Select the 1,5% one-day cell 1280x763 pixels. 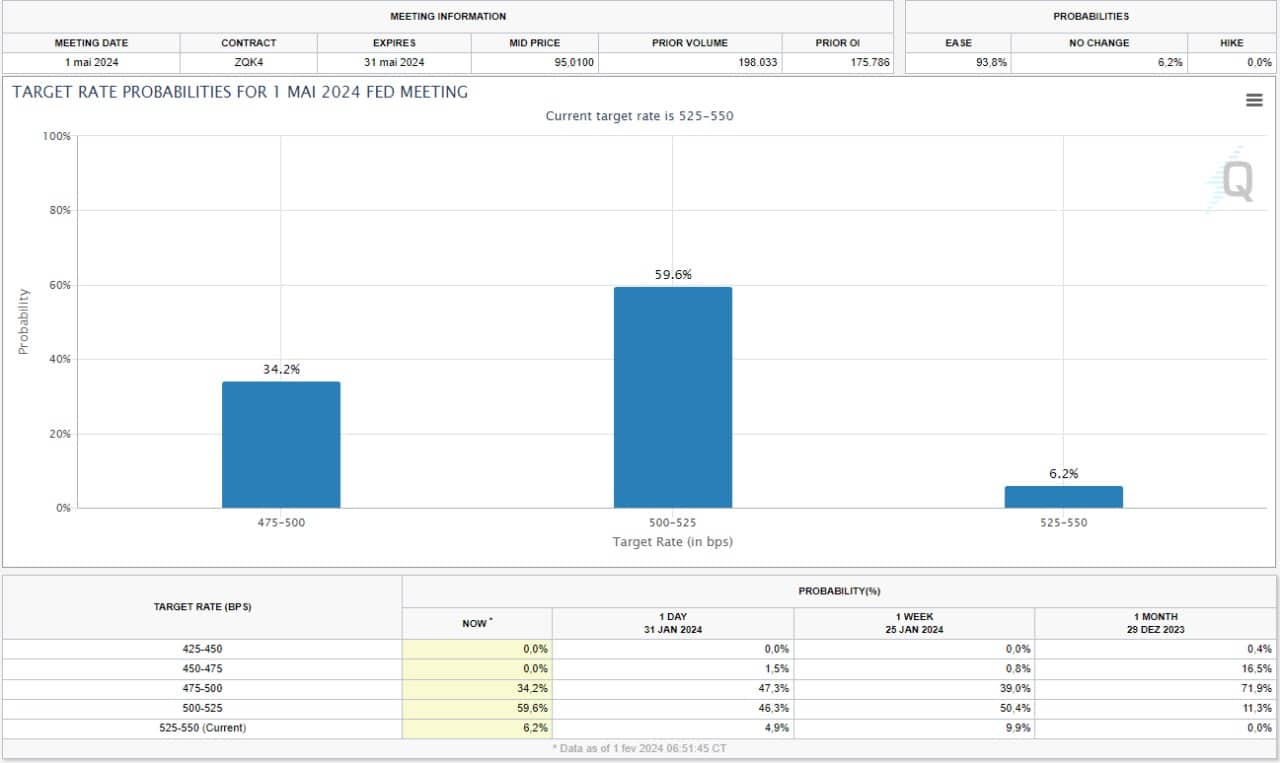[x=673, y=669]
